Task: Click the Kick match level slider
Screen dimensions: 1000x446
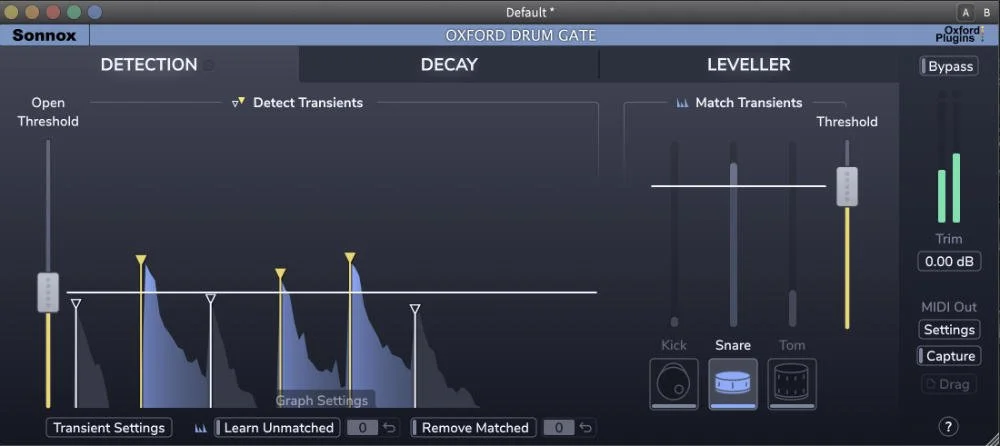Action: tap(674, 234)
